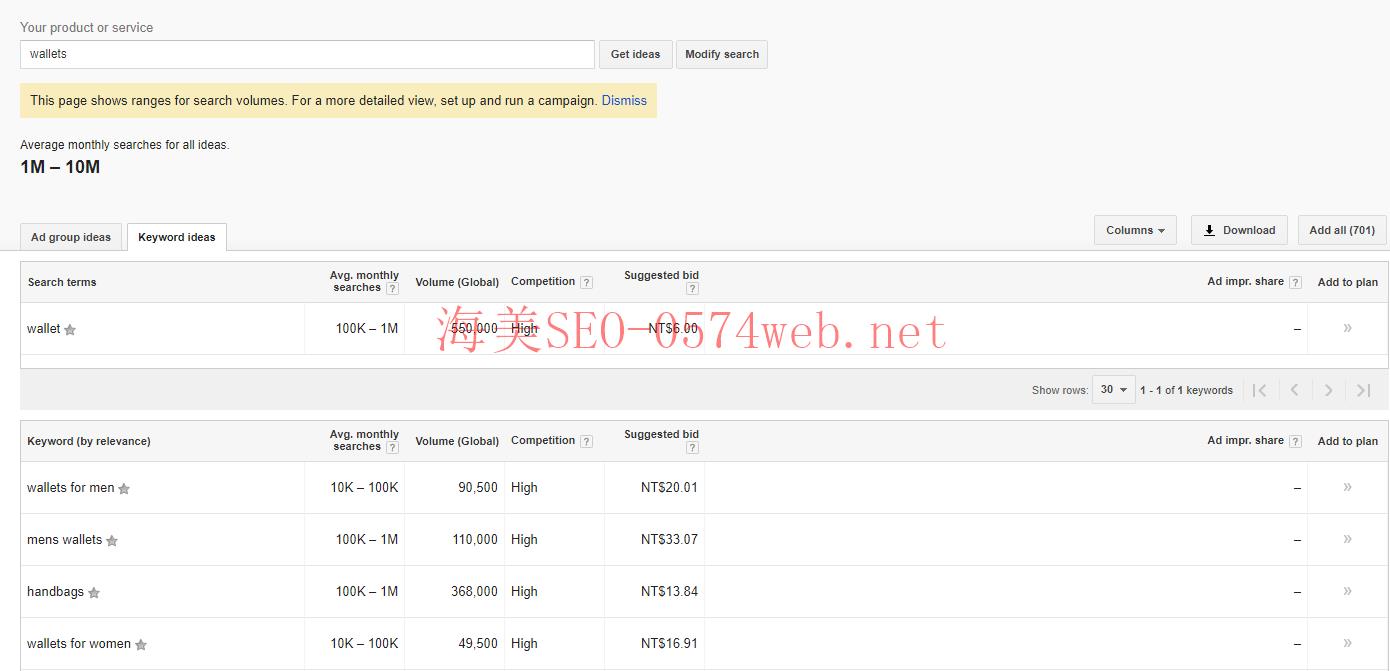Viewport: 1390px width, 671px height.
Task: Click the Modify search button
Action: click(x=721, y=54)
